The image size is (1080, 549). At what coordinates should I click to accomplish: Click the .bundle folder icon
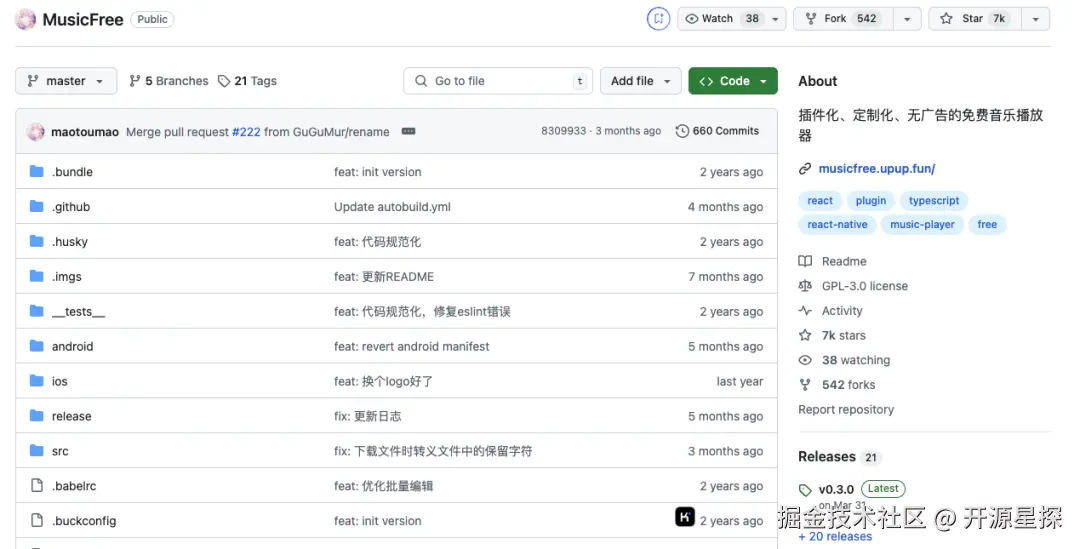tap(37, 172)
